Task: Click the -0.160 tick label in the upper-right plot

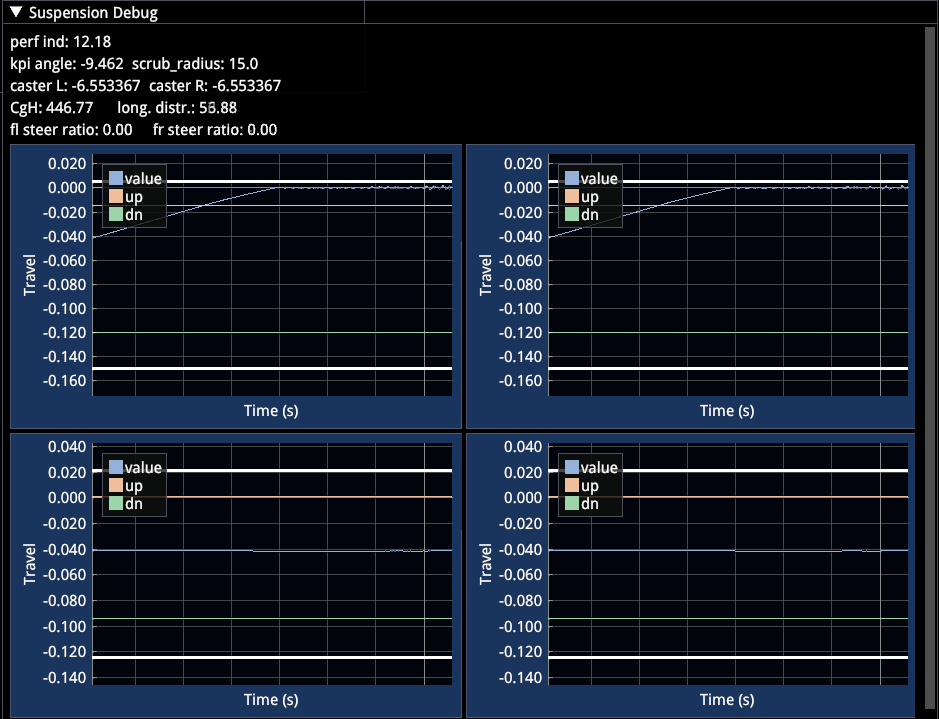Action: (x=521, y=381)
